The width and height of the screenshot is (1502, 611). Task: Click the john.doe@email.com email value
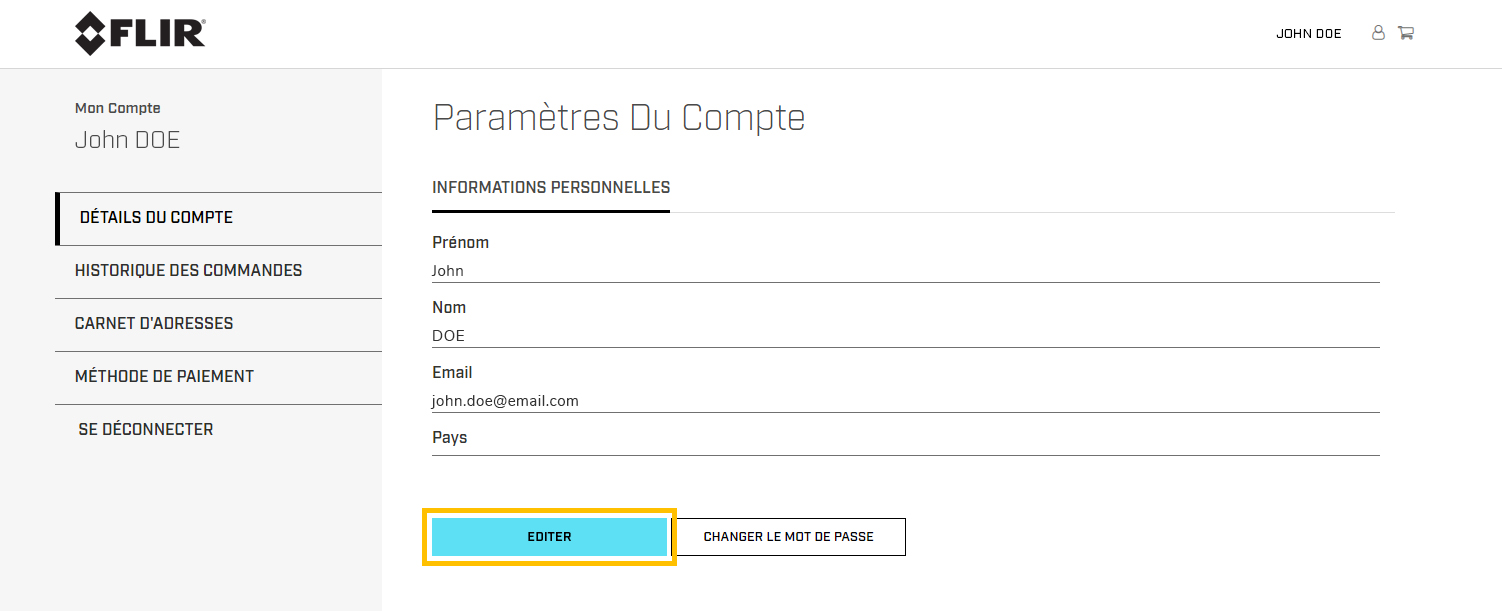(x=505, y=401)
